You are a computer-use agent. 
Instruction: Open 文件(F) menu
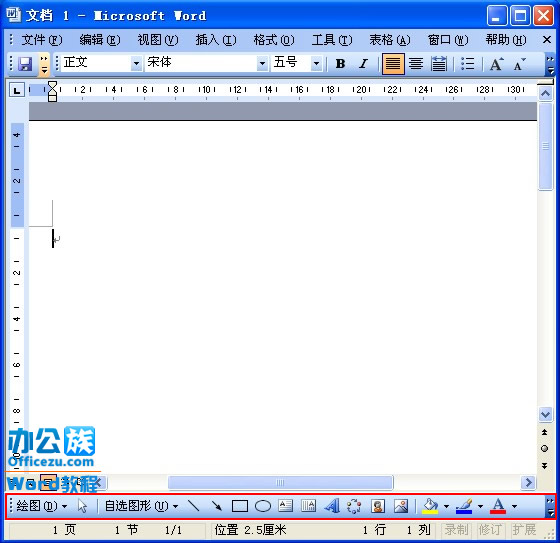tap(41, 40)
